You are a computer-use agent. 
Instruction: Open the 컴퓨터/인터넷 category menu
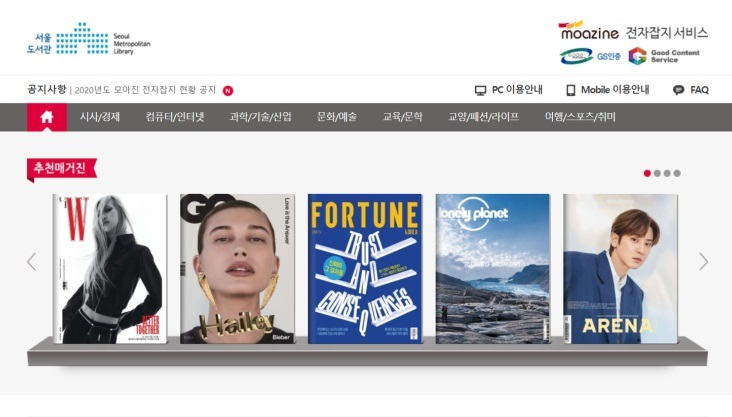[x=175, y=117]
